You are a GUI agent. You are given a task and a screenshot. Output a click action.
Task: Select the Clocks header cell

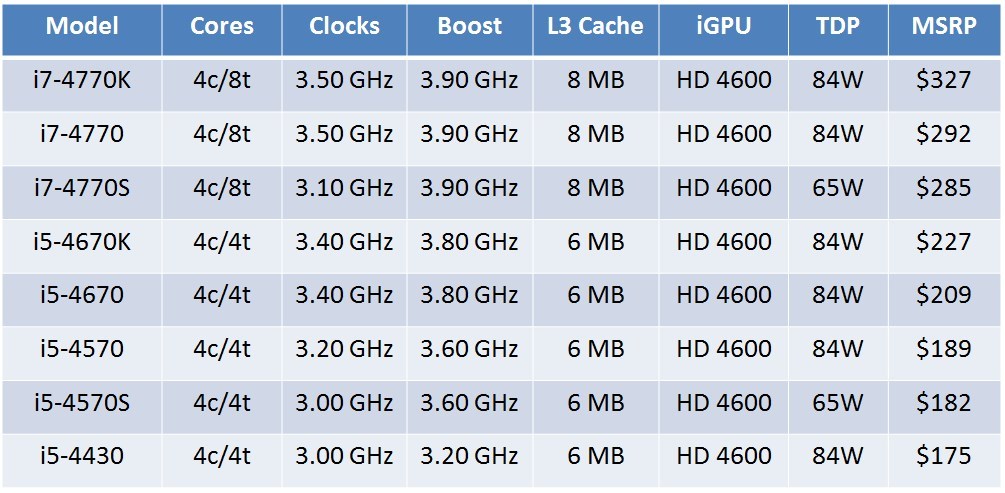344,26
